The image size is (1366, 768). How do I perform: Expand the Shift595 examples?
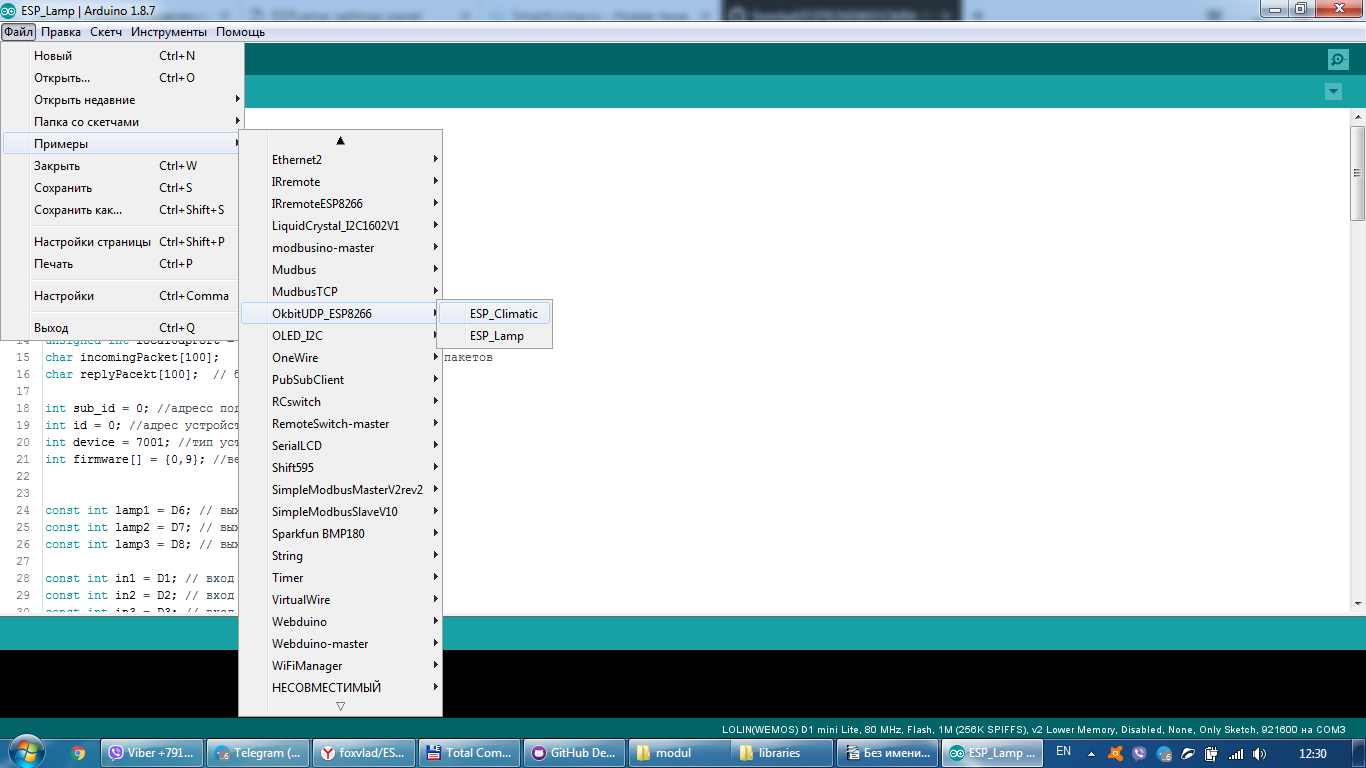click(340, 468)
